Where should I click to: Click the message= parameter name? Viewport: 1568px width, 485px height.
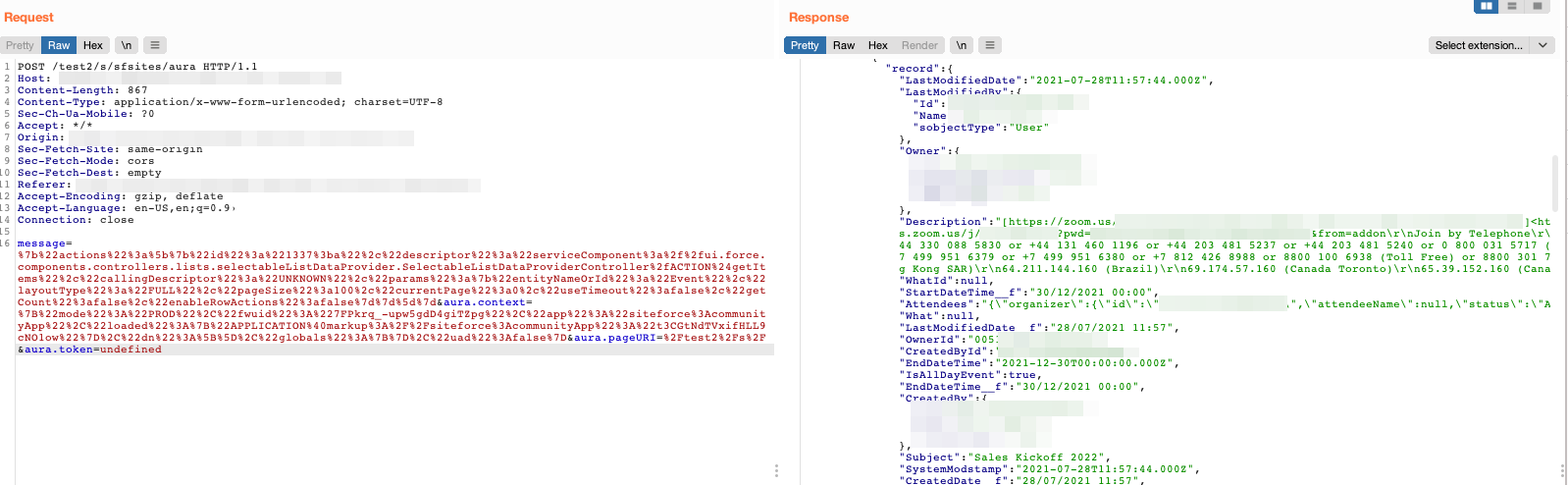pyautogui.click(x=44, y=243)
